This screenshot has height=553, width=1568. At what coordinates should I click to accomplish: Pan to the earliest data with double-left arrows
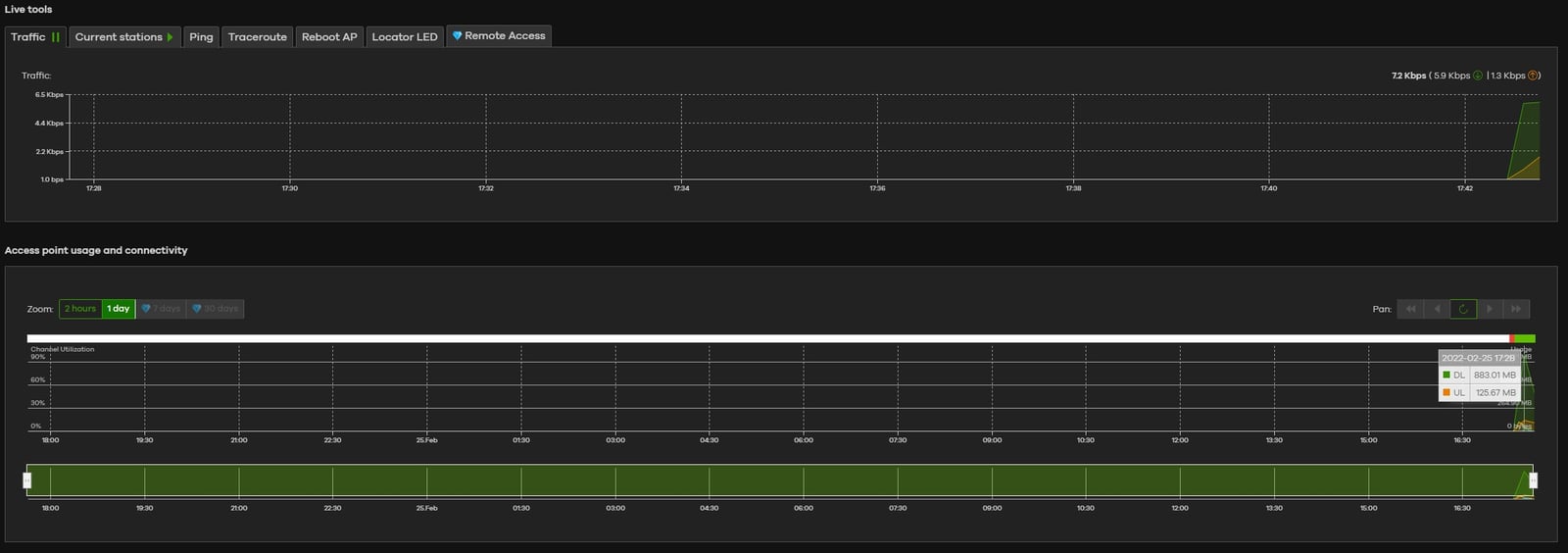[1410, 309]
